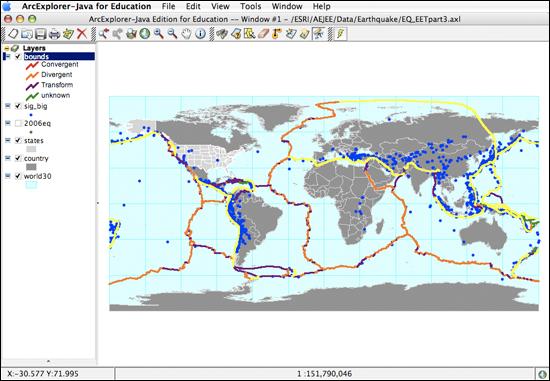
Task: Collapse the bounds layer legend
Action: pyautogui.click(x=7, y=56)
